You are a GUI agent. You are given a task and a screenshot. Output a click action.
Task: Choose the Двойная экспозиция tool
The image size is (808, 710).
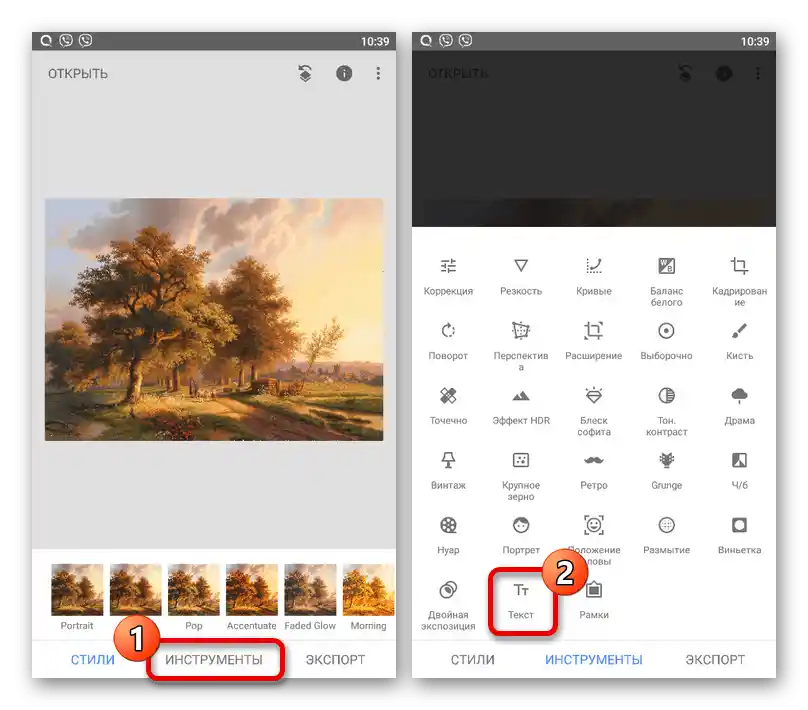[x=448, y=605]
